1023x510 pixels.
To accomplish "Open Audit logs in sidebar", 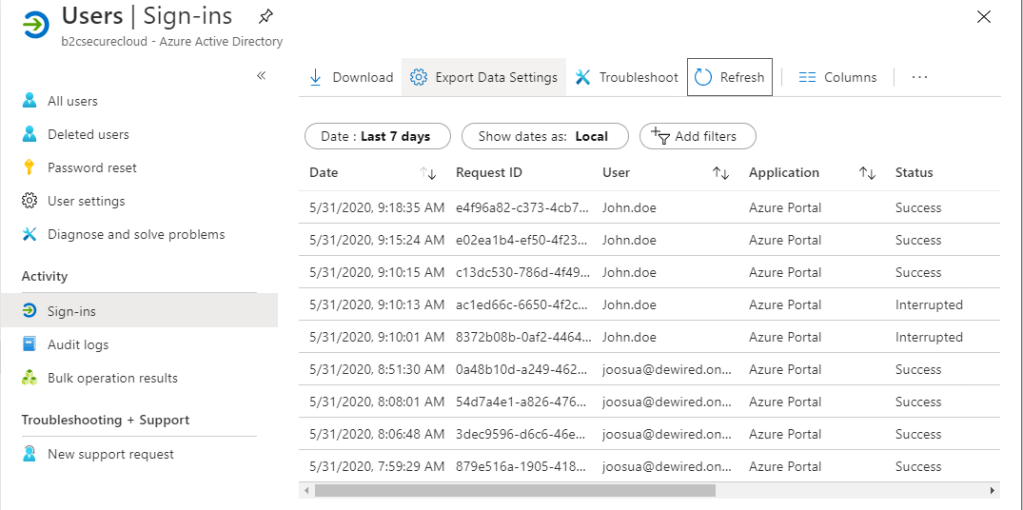I will tap(78, 345).
